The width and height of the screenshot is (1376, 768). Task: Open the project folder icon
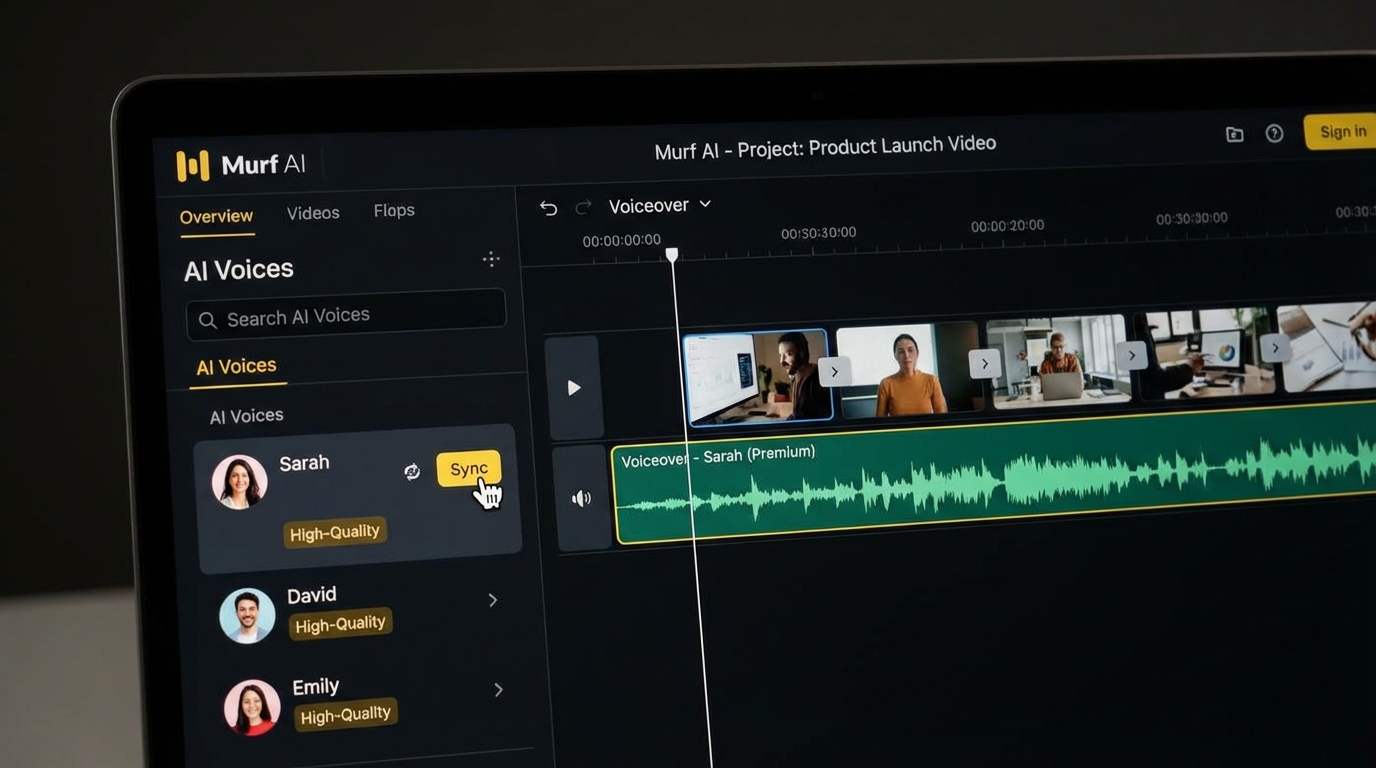pos(1235,134)
